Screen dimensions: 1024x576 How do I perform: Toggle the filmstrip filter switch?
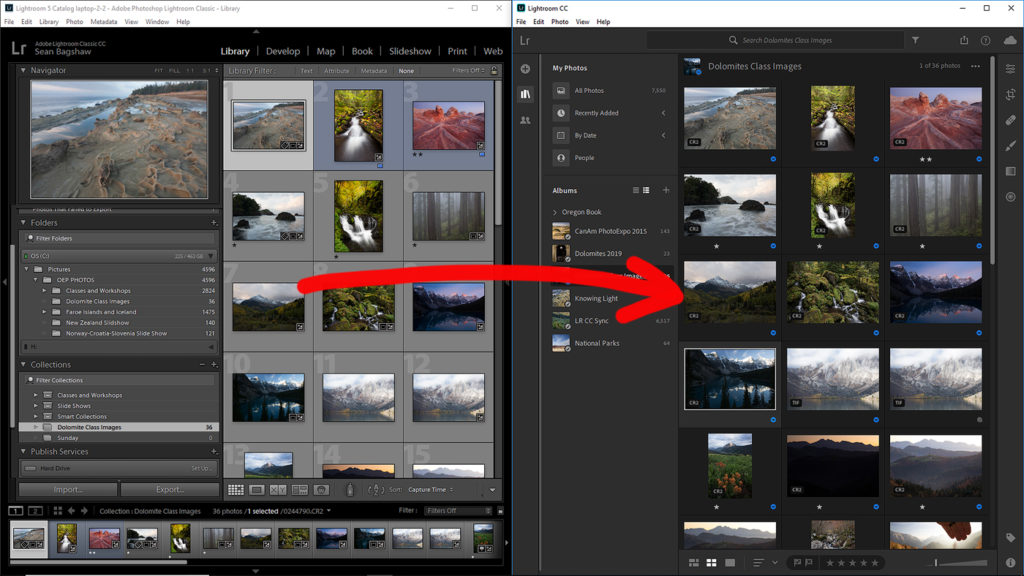[x=500, y=511]
